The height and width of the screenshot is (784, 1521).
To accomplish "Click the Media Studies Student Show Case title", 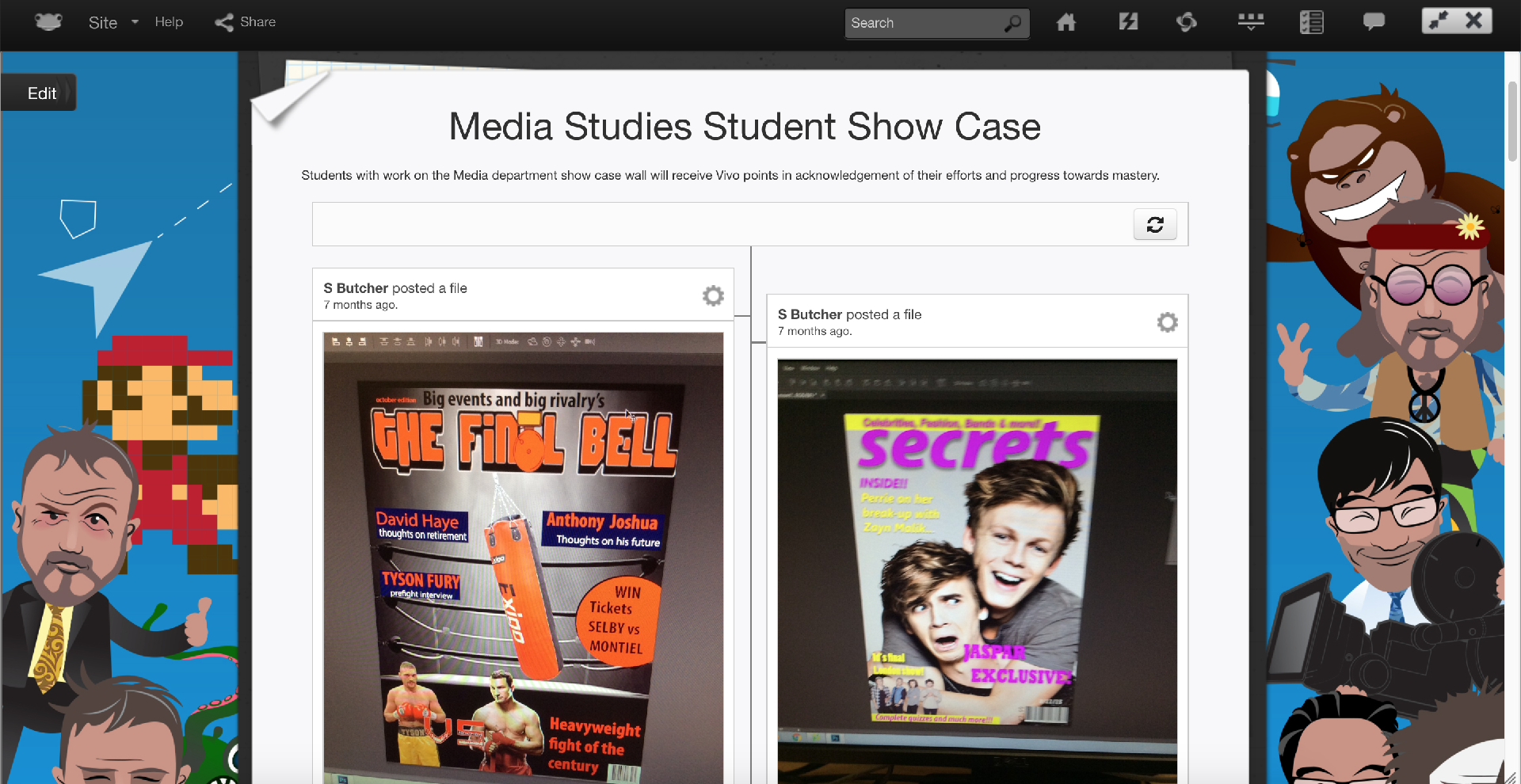I will pyautogui.click(x=745, y=127).
